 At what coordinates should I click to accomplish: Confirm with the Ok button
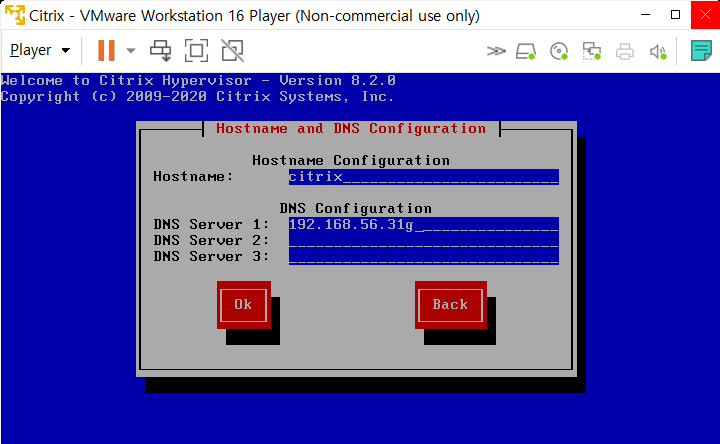tap(243, 305)
